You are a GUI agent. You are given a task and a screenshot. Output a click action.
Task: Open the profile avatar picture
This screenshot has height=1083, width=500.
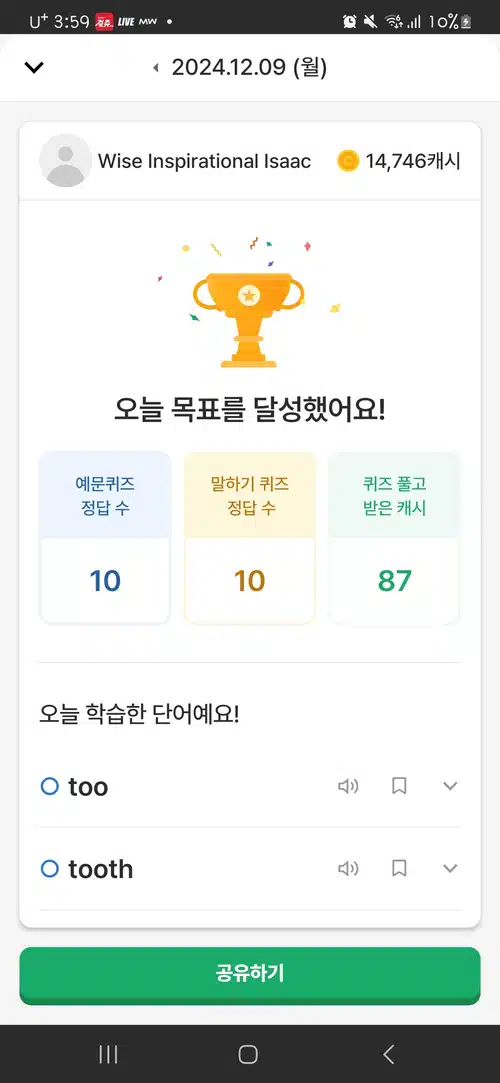pos(65,161)
